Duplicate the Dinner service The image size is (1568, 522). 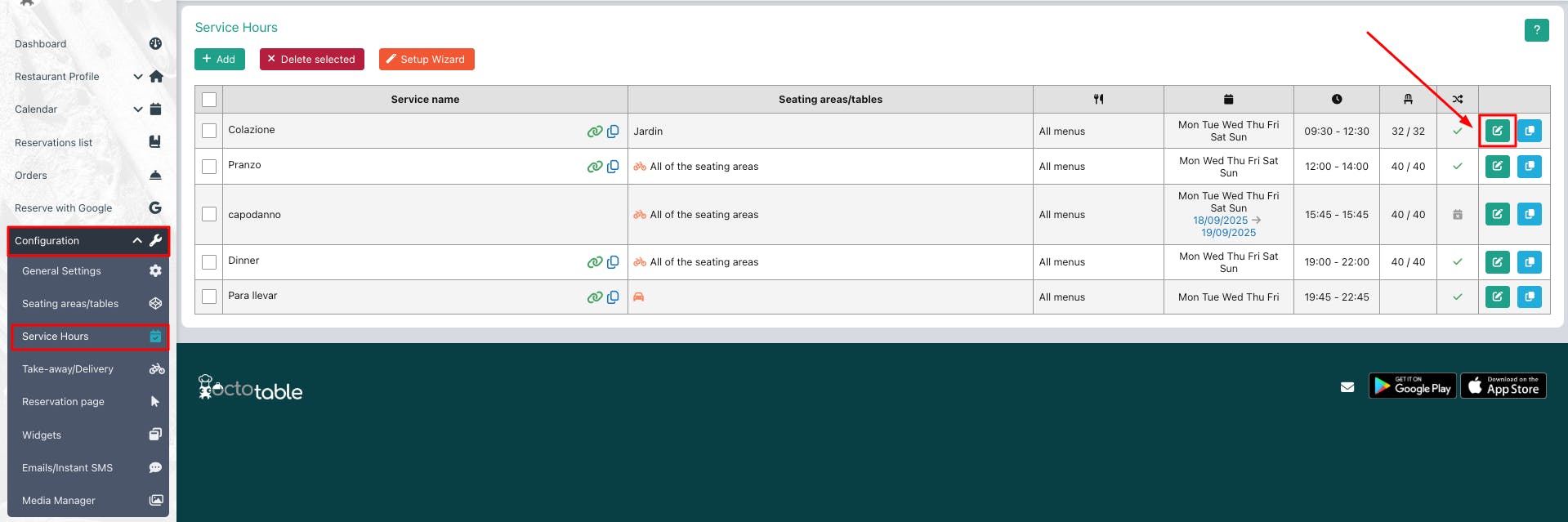point(1529,262)
